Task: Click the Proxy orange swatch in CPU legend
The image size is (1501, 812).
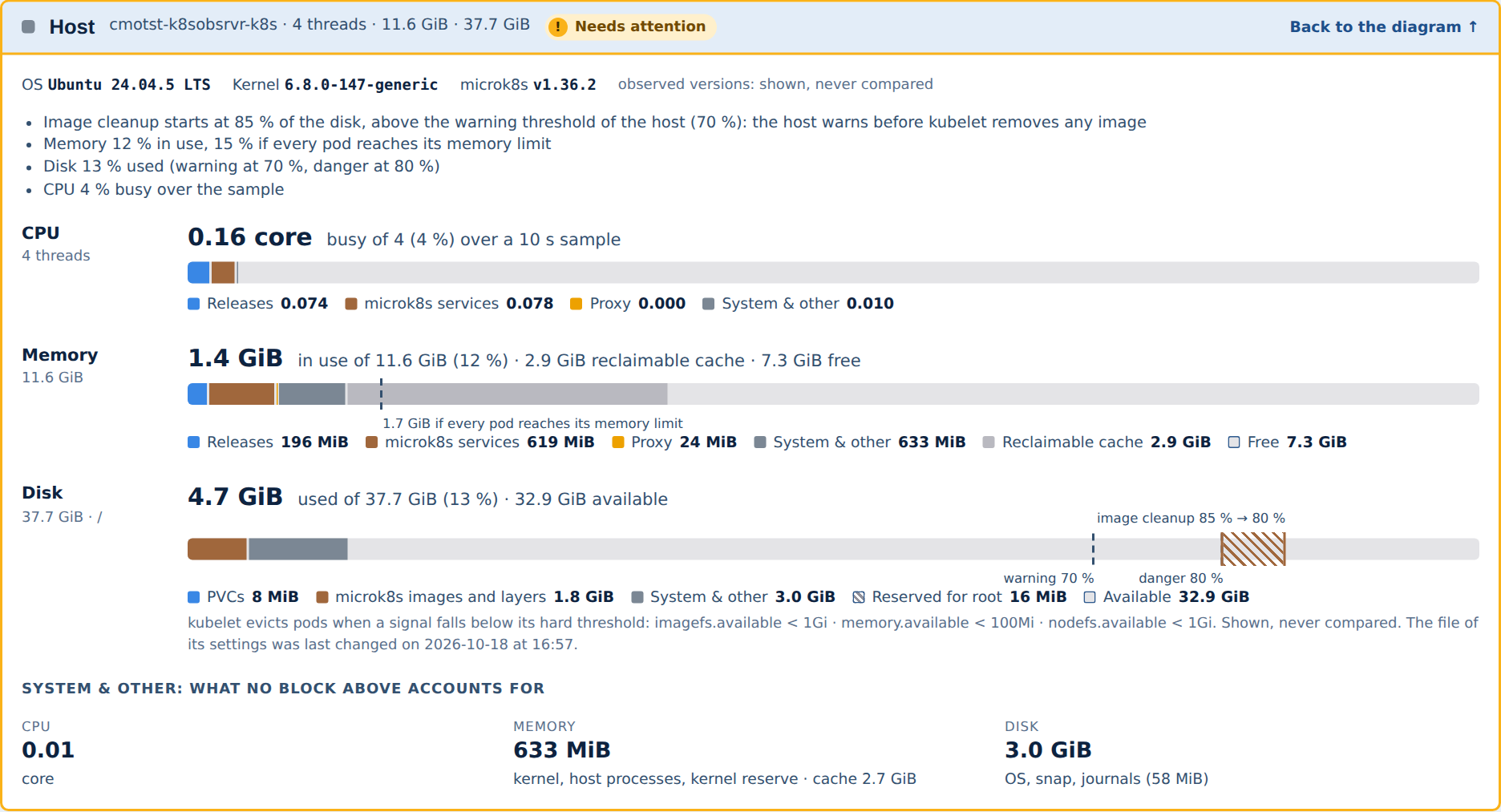Action: 576,304
